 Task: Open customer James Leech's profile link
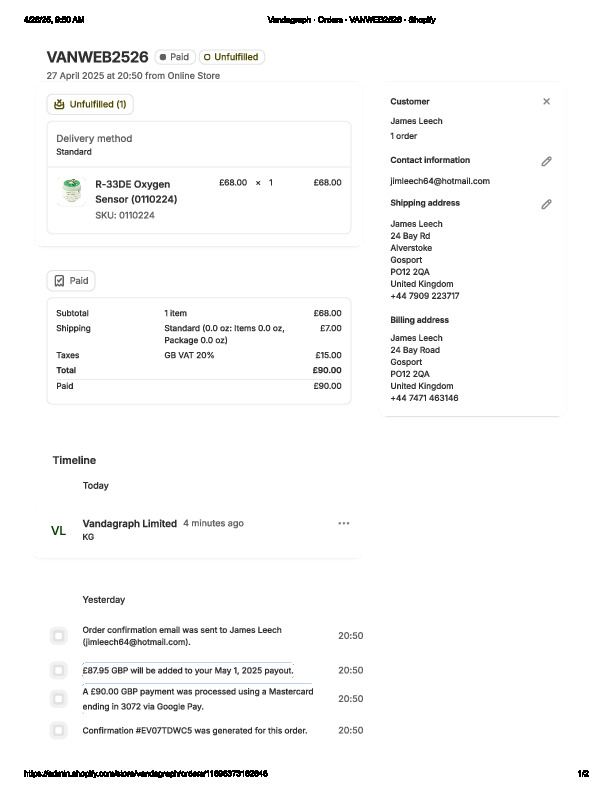click(416, 121)
